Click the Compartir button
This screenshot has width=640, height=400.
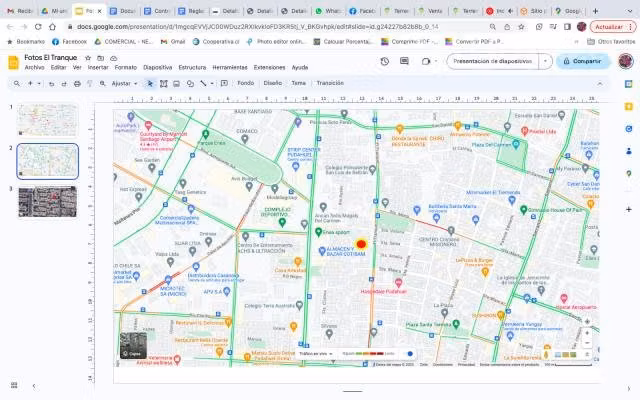pos(582,61)
